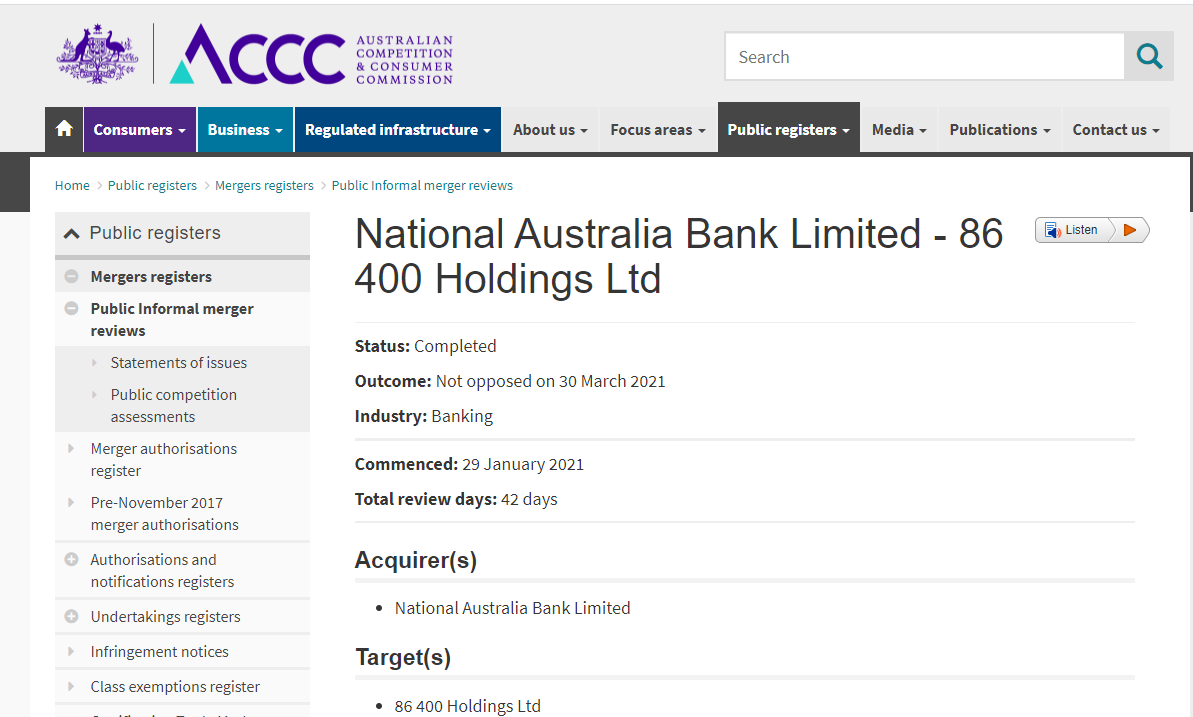Click the Listen speaker icon

pos(1053,230)
